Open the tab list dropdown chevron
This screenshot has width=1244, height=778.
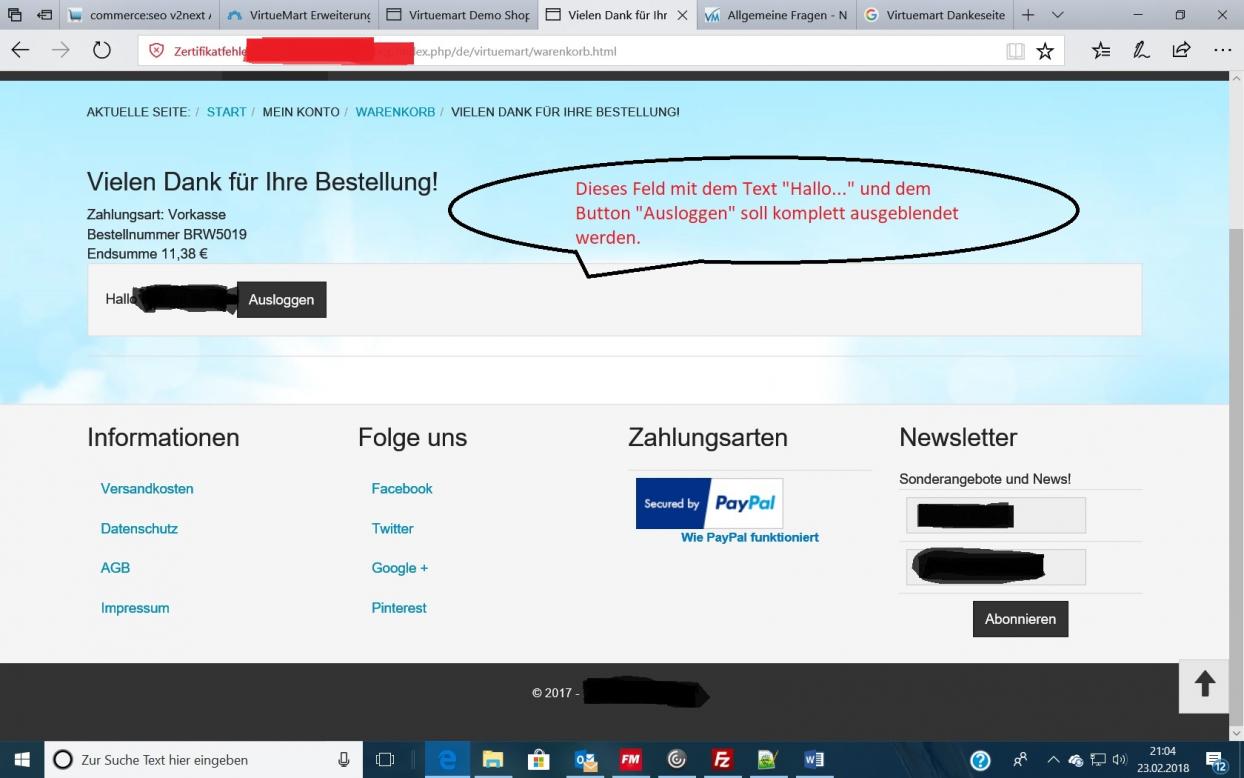pyautogui.click(x=1058, y=15)
